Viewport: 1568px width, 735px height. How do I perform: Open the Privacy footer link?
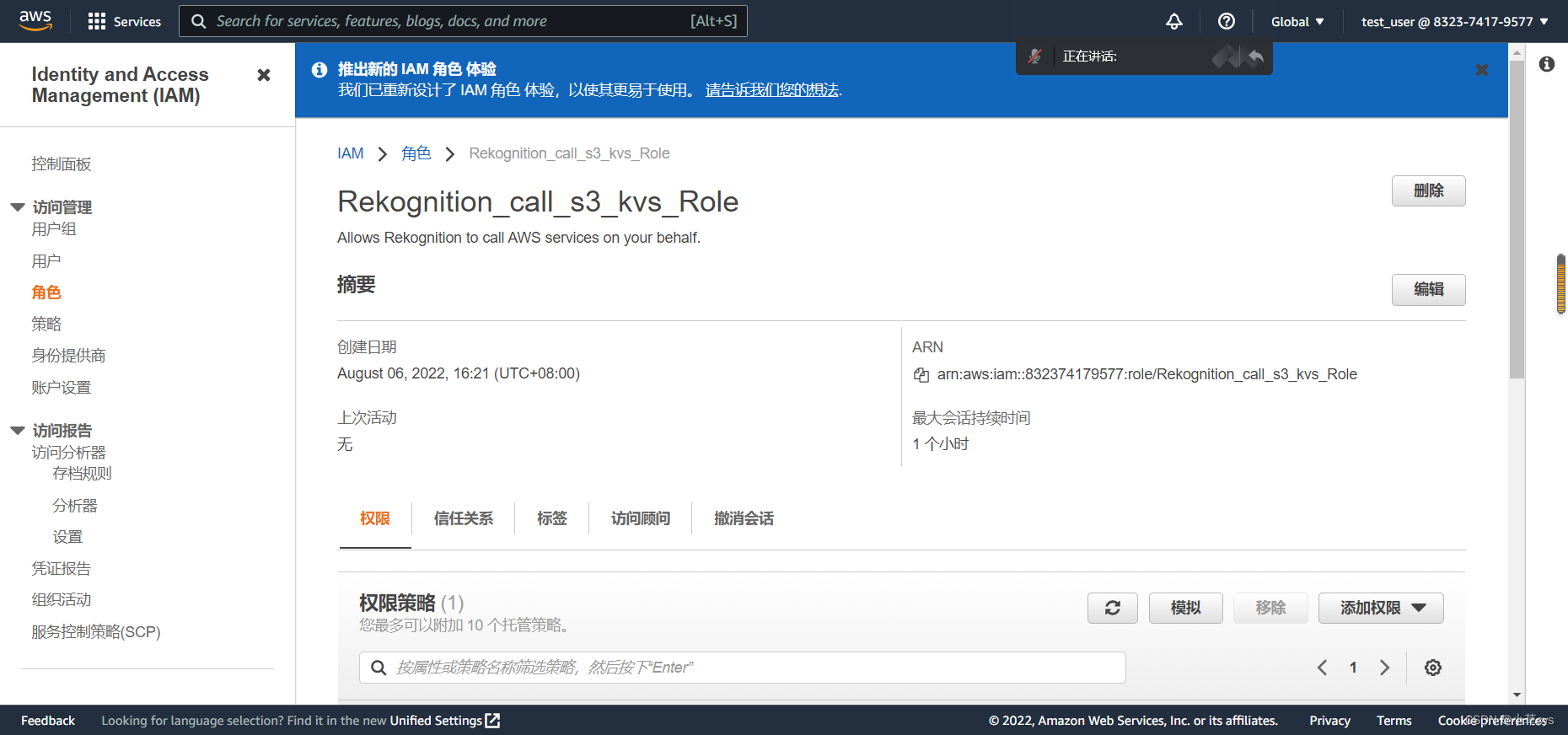[1330, 721]
